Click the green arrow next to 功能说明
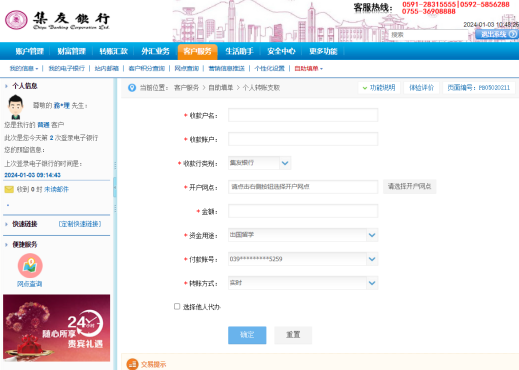Viewport: 519px width, 370px height. [x=365, y=88]
